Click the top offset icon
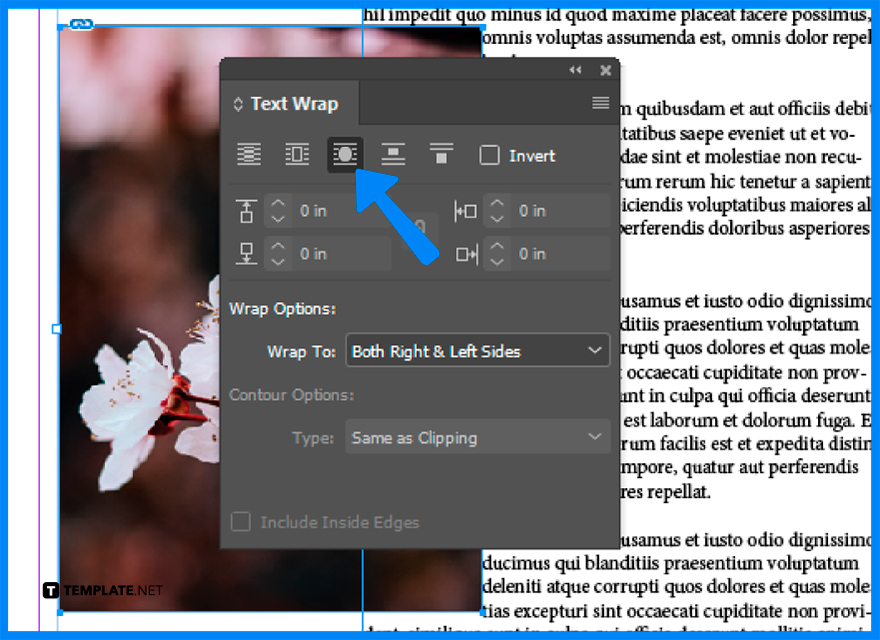This screenshot has width=880, height=640. [x=246, y=210]
